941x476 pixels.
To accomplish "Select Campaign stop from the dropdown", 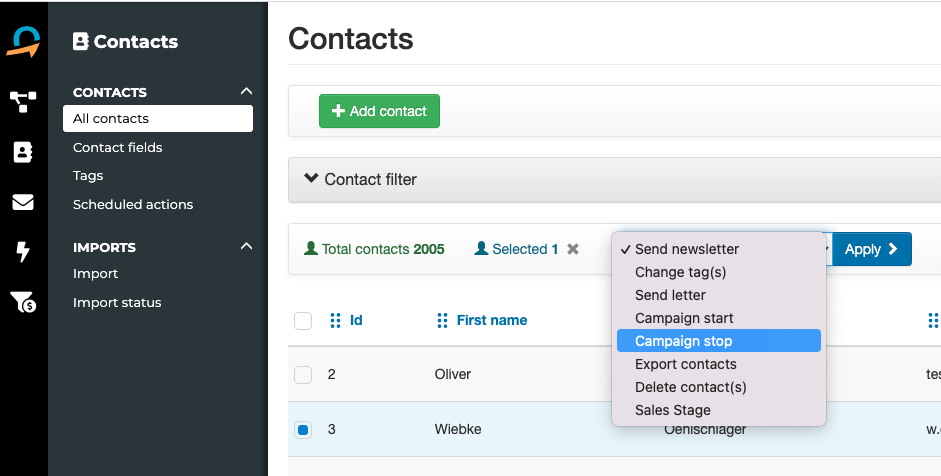I will tap(718, 341).
